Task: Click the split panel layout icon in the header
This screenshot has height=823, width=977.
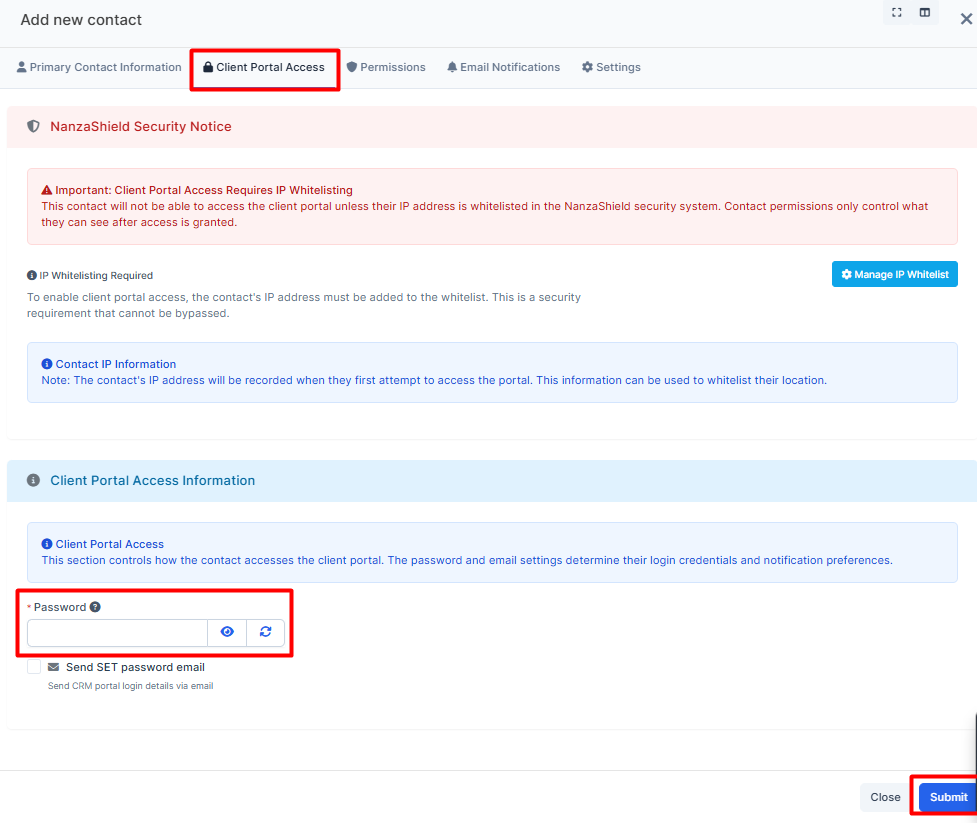Action: 925,13
